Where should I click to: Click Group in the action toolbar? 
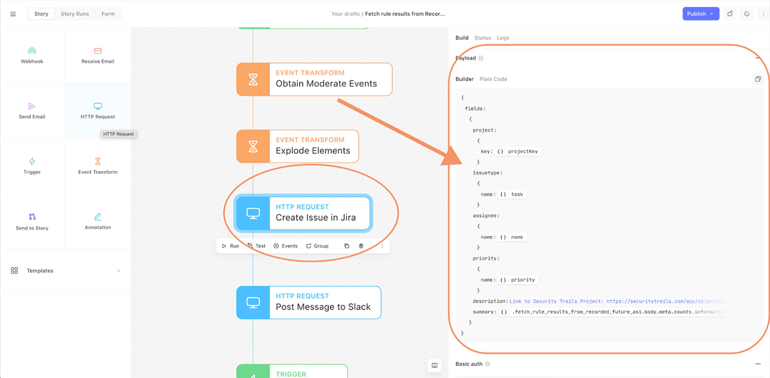[317, 246]
